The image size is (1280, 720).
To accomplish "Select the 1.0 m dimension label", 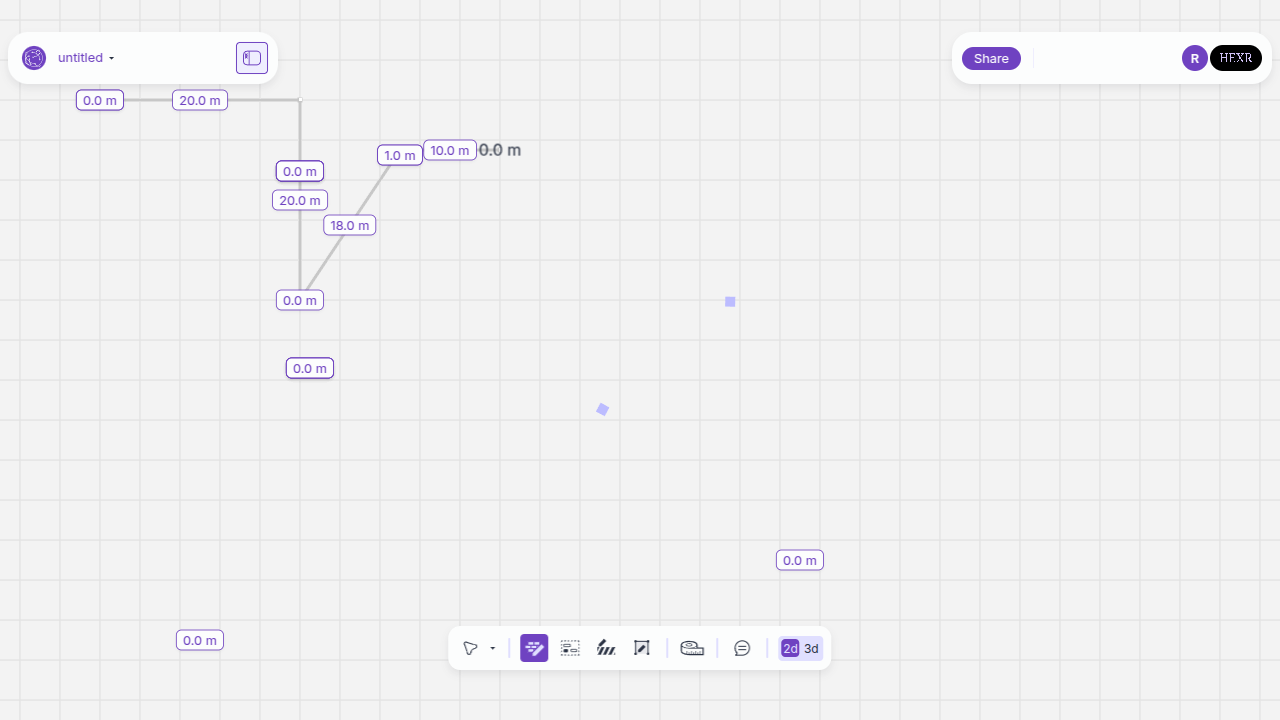I will tap(400, 155).
